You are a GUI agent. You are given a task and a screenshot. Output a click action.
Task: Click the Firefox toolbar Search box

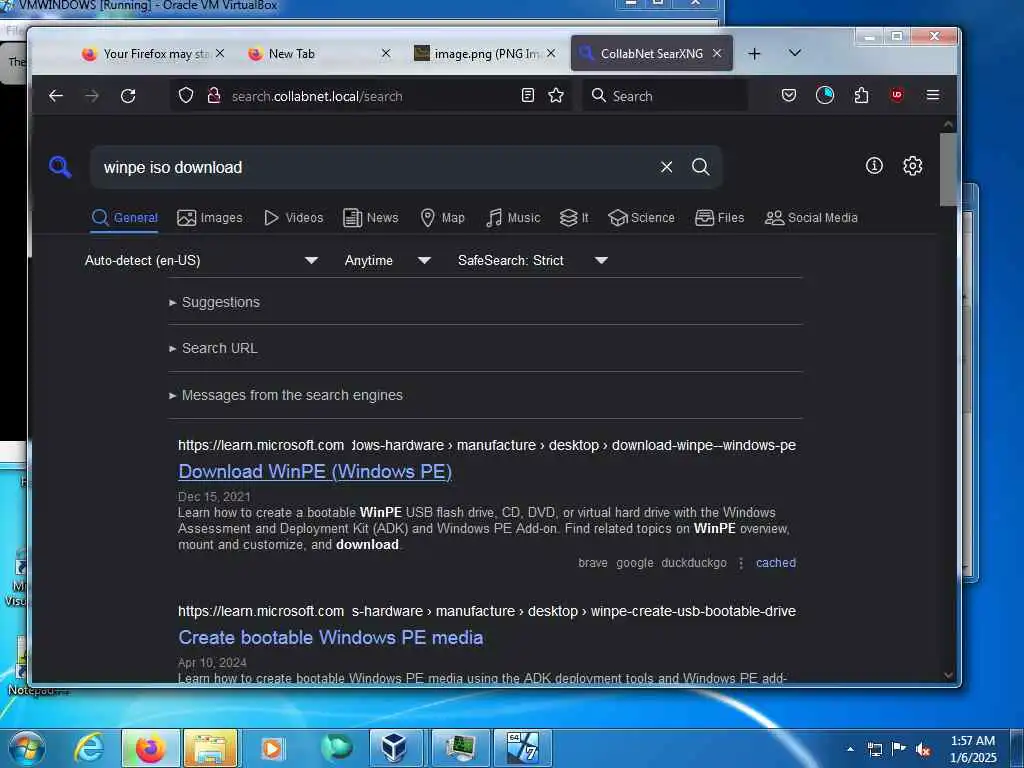click(x=665, y=96)
